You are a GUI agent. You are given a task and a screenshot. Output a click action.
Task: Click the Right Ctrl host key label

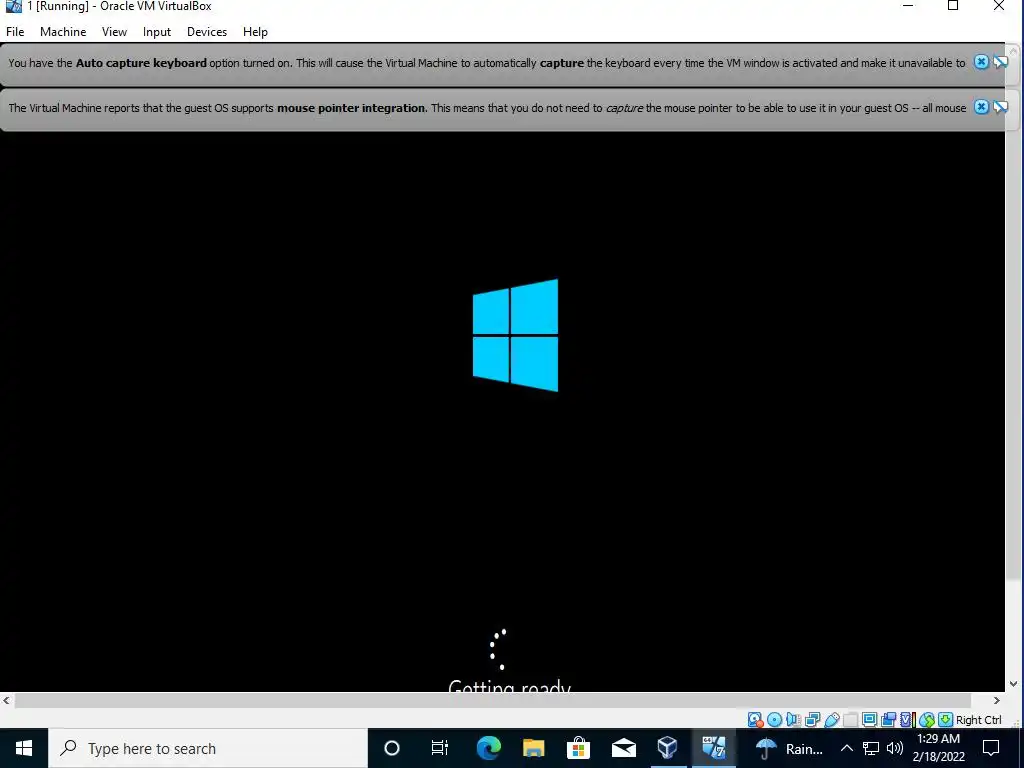[x=979, y=720]
